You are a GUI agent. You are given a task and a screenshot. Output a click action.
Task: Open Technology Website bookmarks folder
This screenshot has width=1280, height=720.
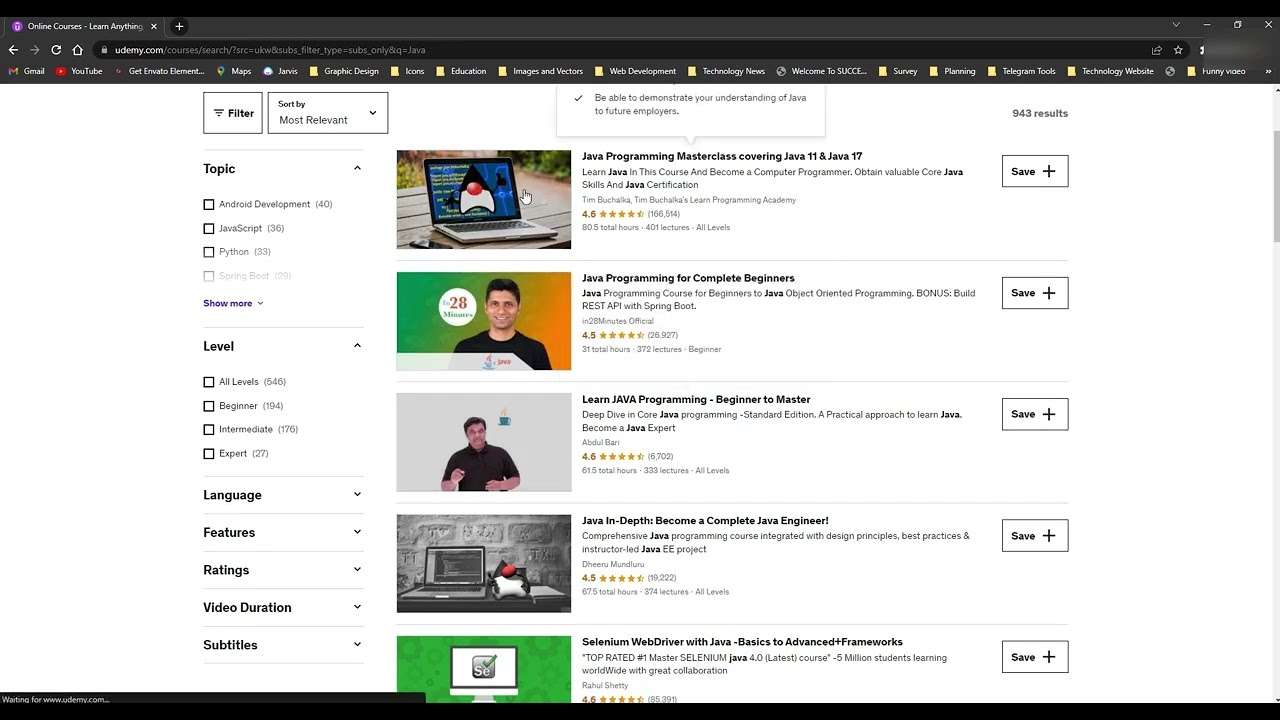(x=1110, y=71)
